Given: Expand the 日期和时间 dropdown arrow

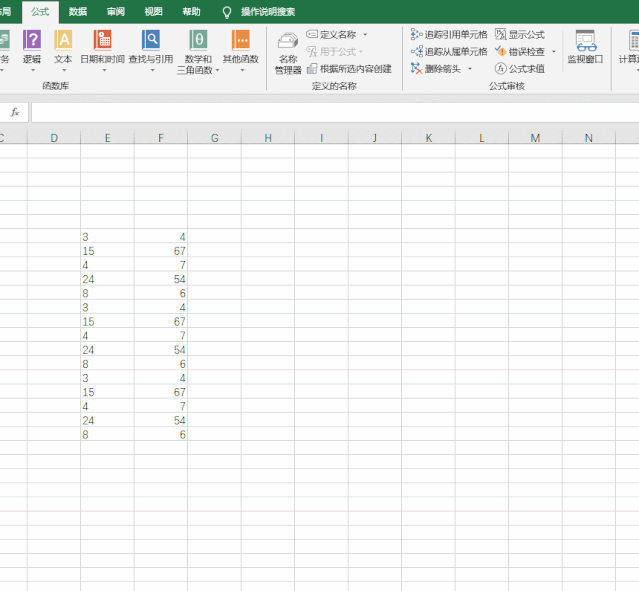Looking at the screenshot, I should coord(104,71).
